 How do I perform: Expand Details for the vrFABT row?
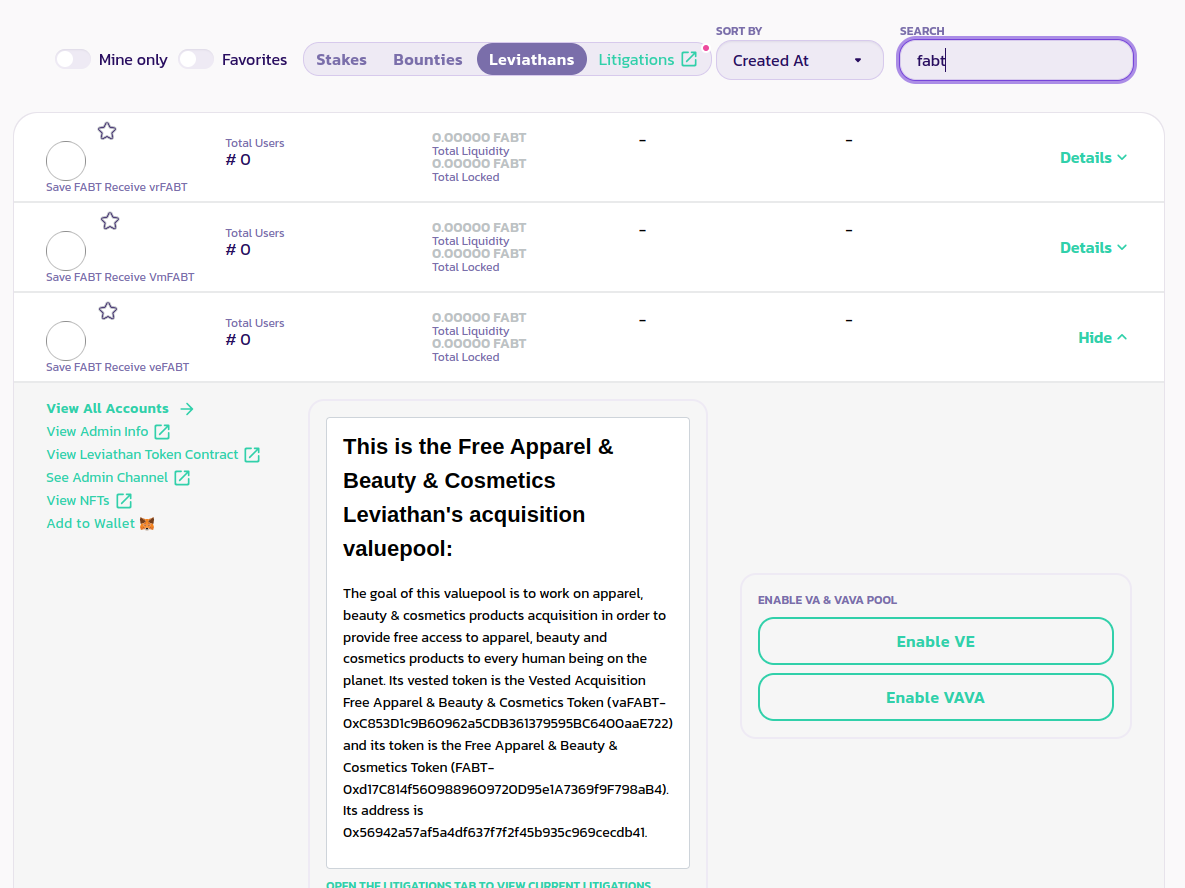(1093, 158)
